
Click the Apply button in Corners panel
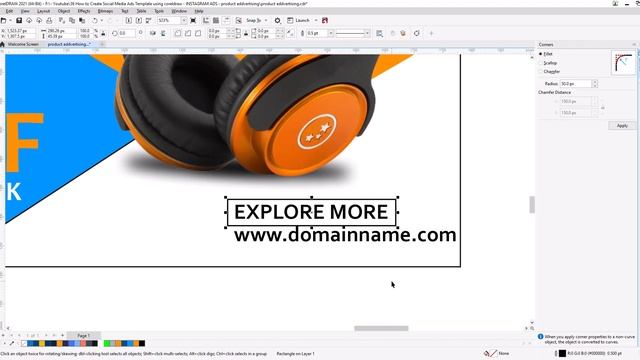coord(622,126)
